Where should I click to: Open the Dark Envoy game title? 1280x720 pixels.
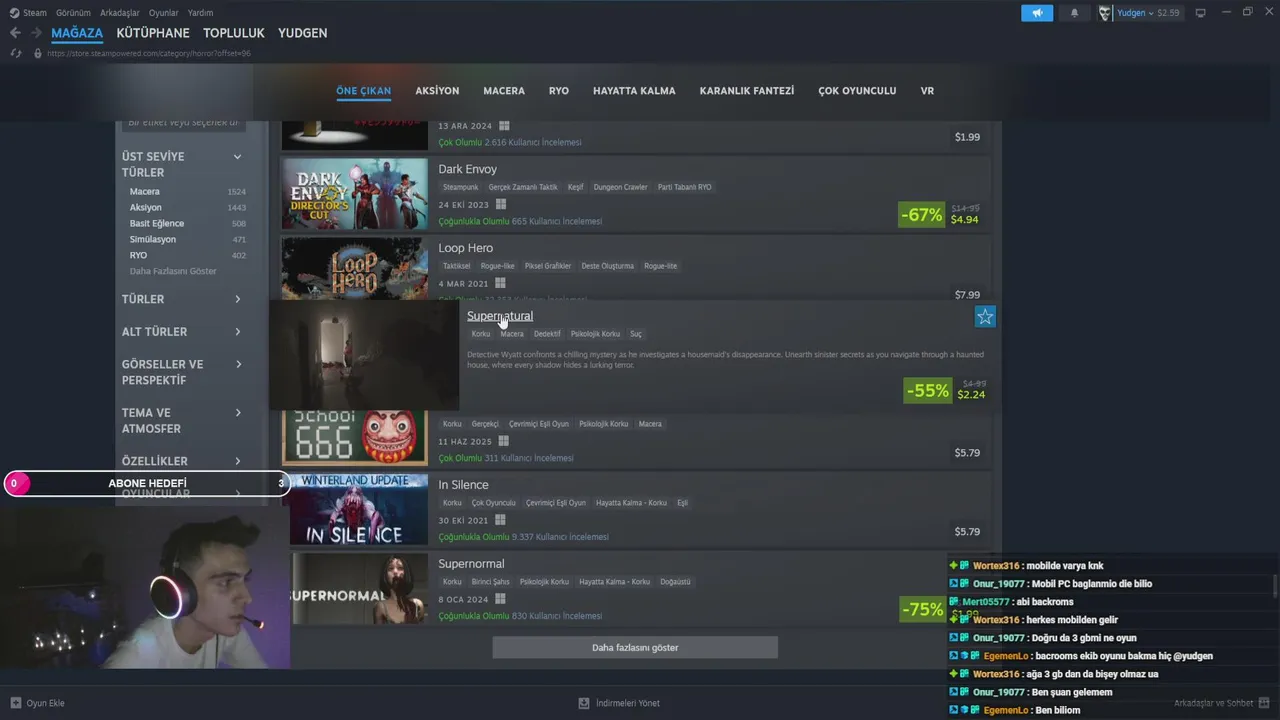(467, 169)
